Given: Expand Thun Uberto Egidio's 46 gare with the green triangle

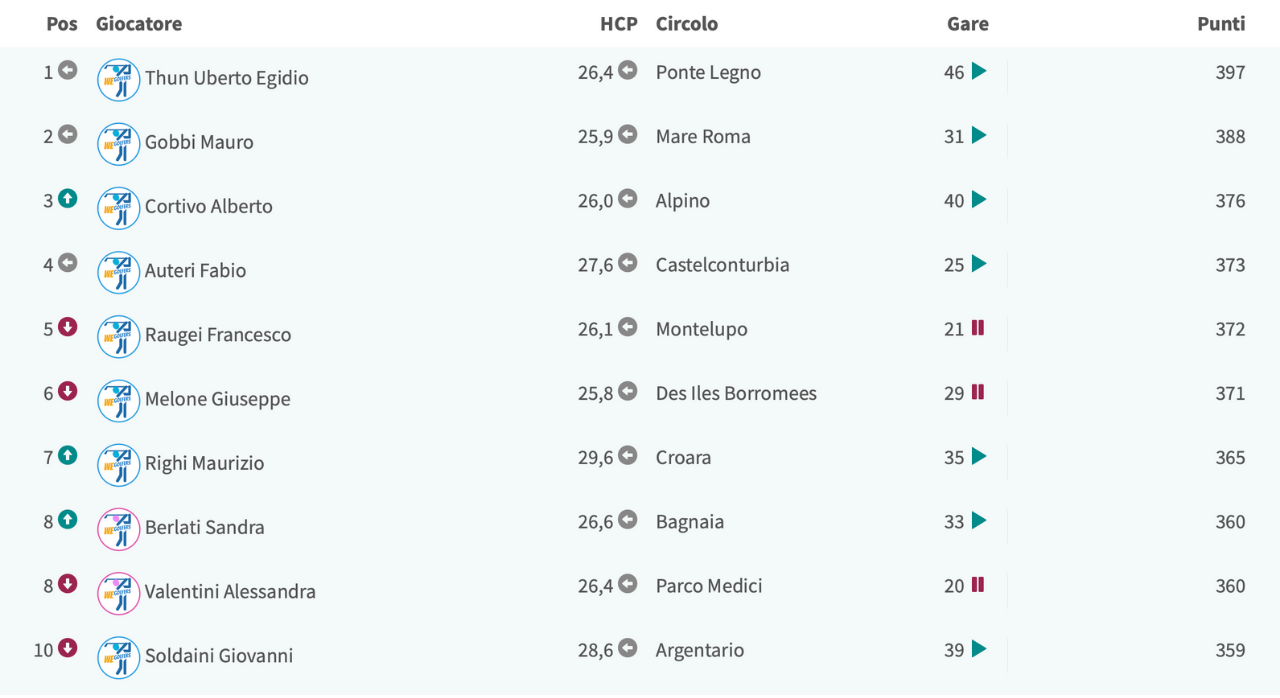Looking at the screenshot, I should tap(979, 71).
